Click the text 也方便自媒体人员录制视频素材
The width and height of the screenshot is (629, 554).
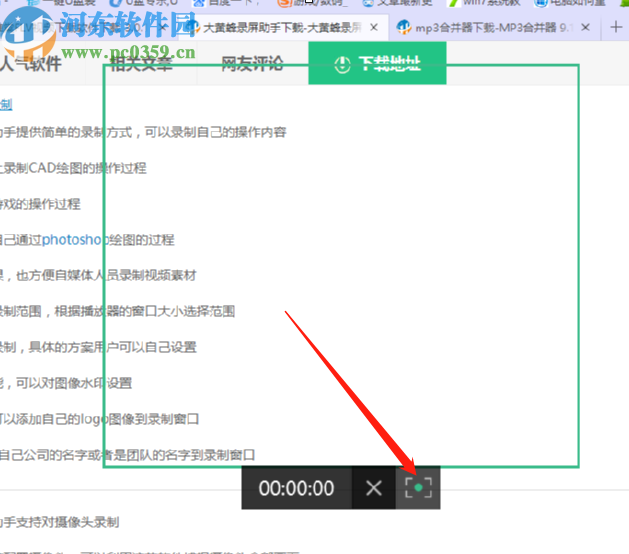point(106,276)
